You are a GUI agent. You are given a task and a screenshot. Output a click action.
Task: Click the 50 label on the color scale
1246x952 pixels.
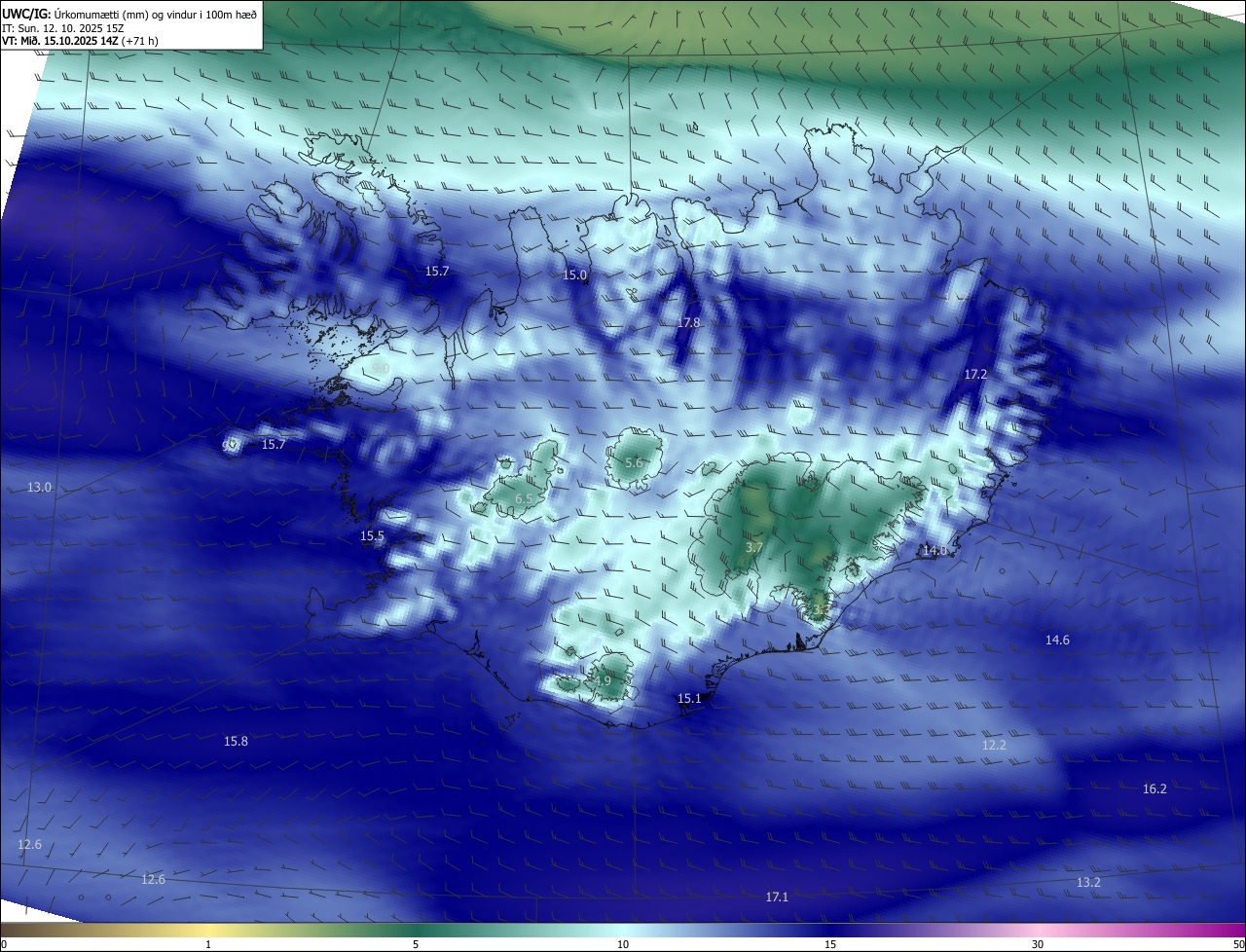pyautogui.click(x=1238, y=944)
